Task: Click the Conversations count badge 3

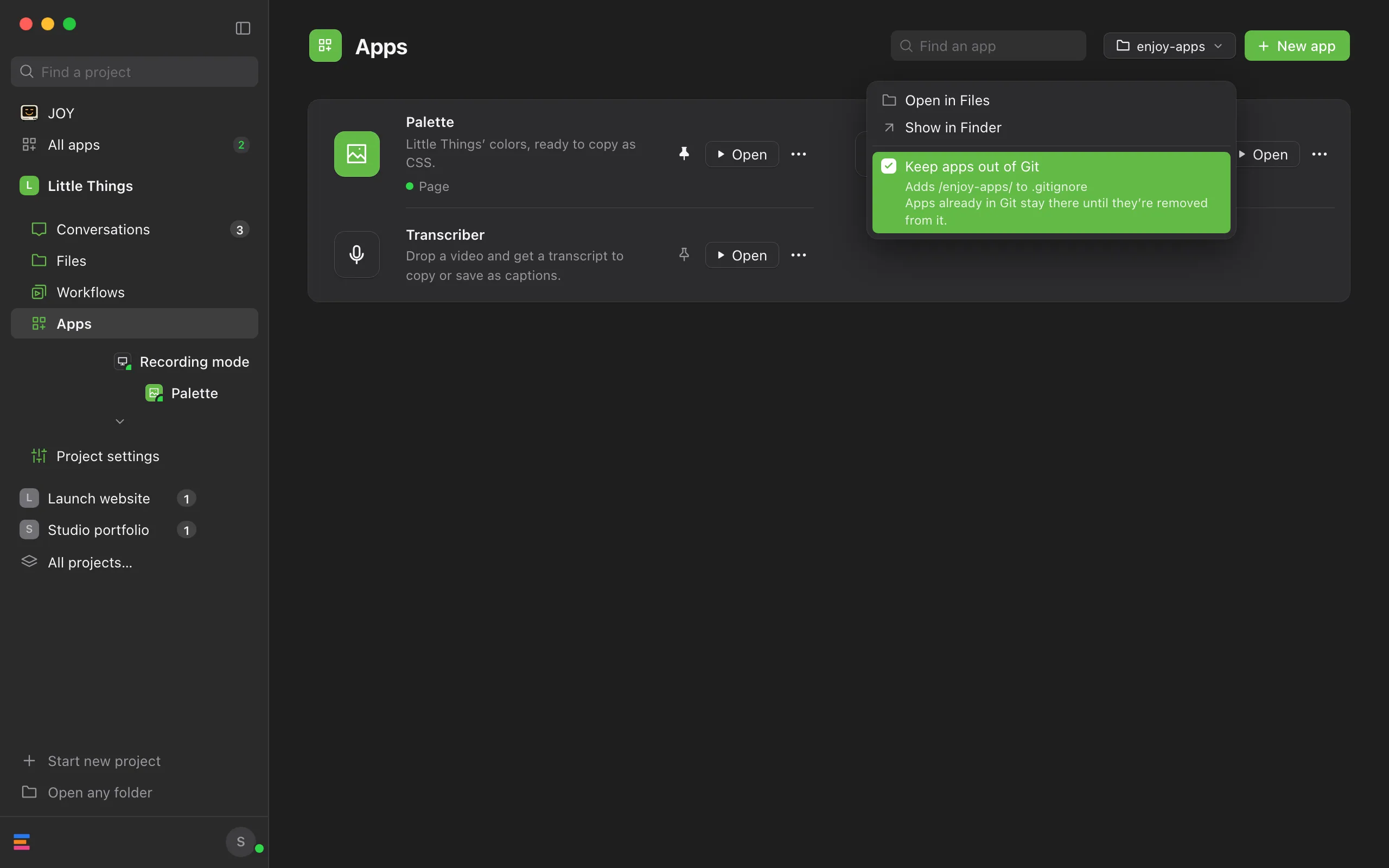Action: pos(240,229)
